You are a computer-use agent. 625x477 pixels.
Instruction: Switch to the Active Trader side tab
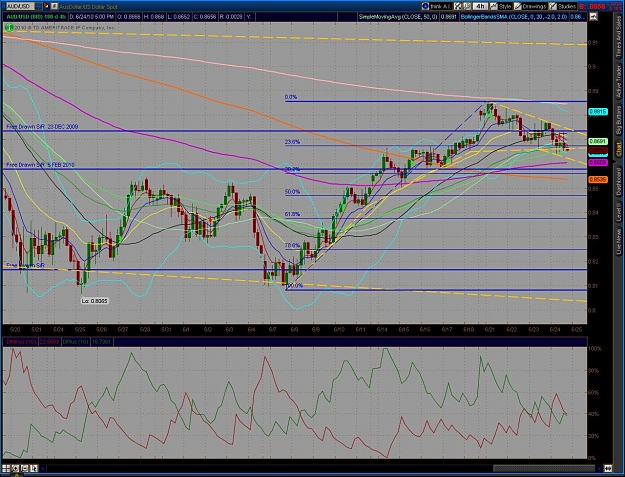(619, 82)
